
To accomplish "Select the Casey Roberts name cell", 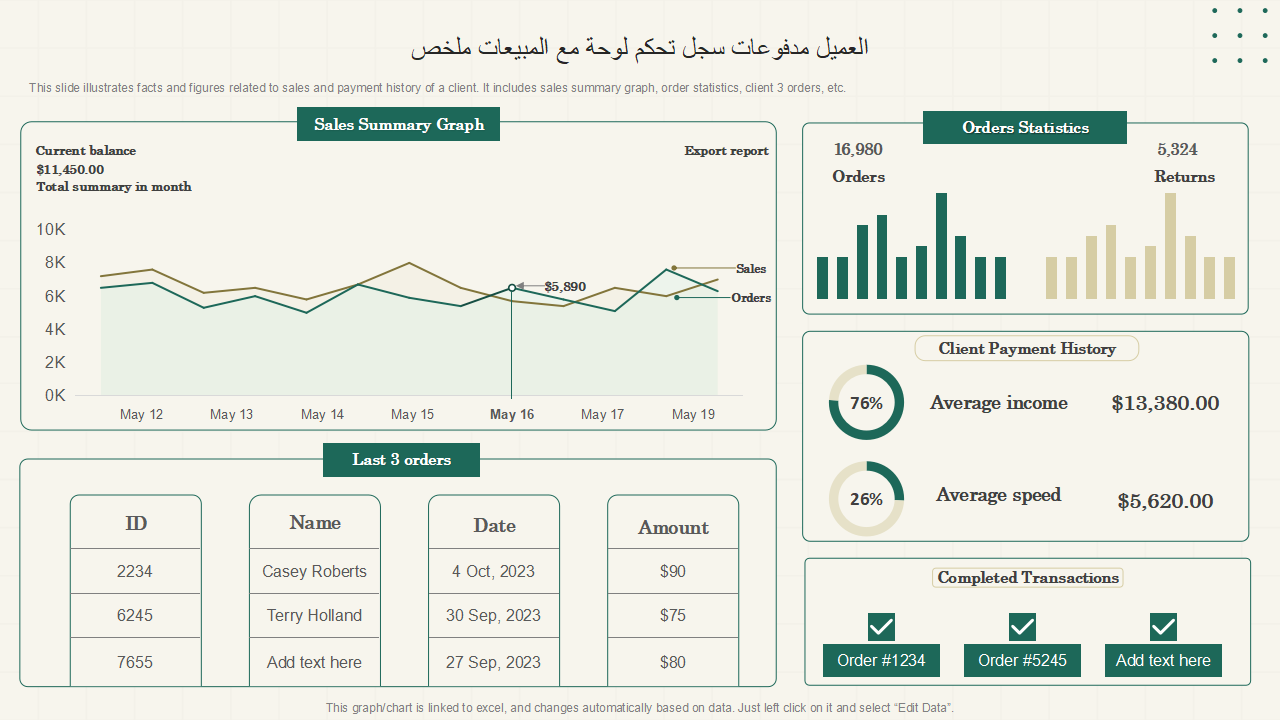I will tap(314, 571).
